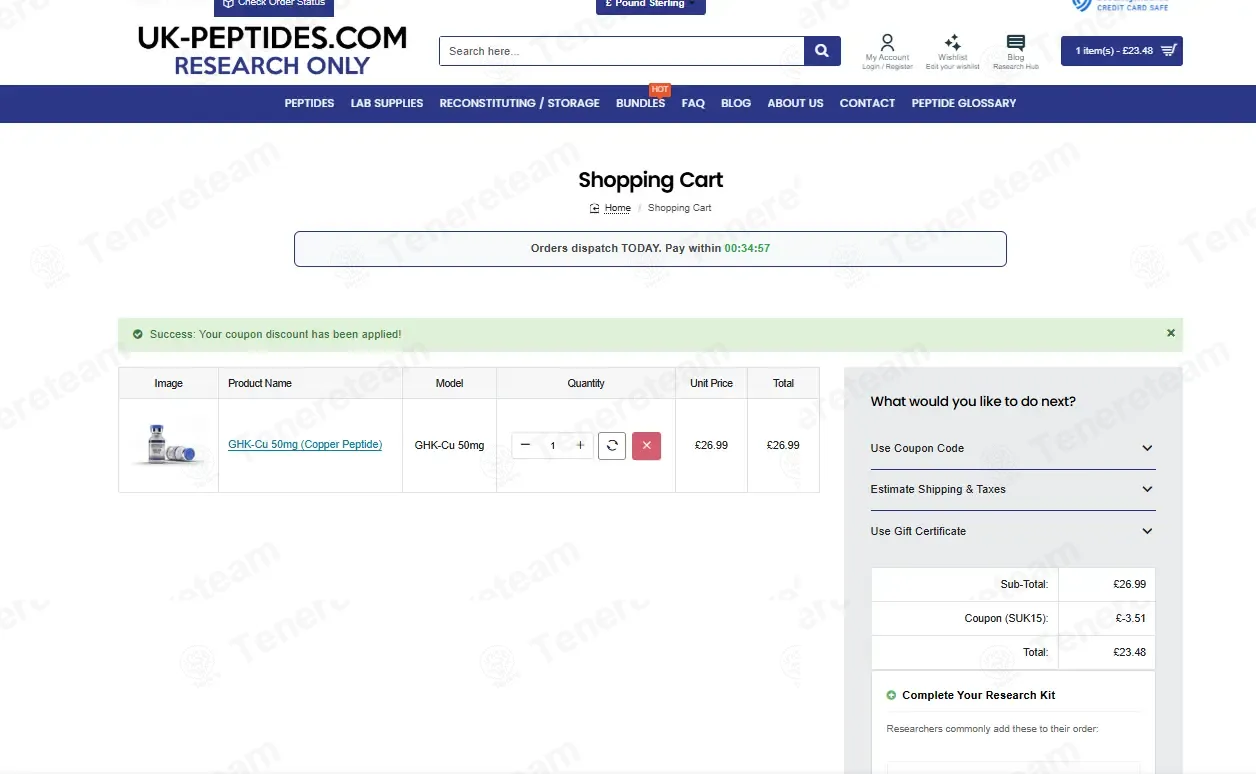The width and height of the screenshot is (1256, 774).
Task: Open the Pound Sterling currency dropdown
Action: click(x=651, y=5)
